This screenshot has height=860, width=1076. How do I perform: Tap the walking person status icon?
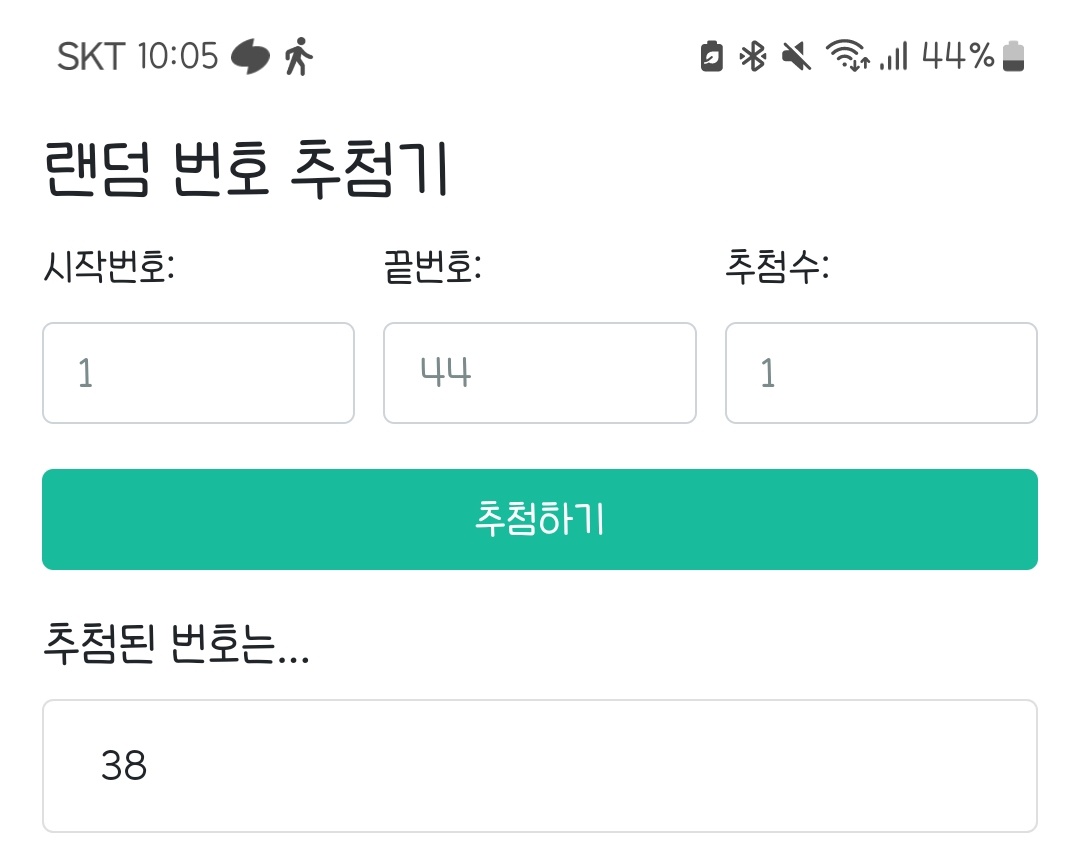[297, 57]
